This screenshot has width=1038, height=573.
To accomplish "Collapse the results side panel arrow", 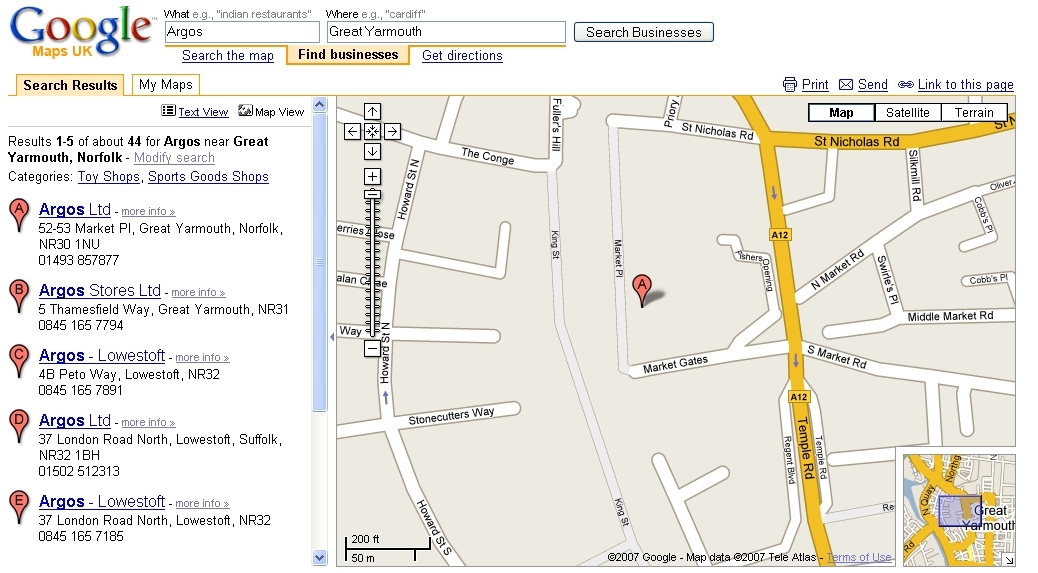I will click(331, 337).
